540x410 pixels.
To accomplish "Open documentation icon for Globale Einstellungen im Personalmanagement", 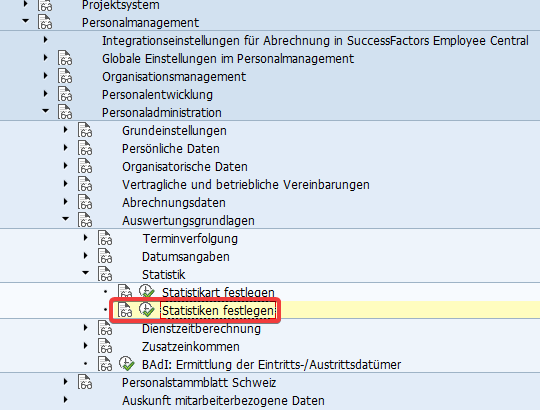I will point(65,58).
